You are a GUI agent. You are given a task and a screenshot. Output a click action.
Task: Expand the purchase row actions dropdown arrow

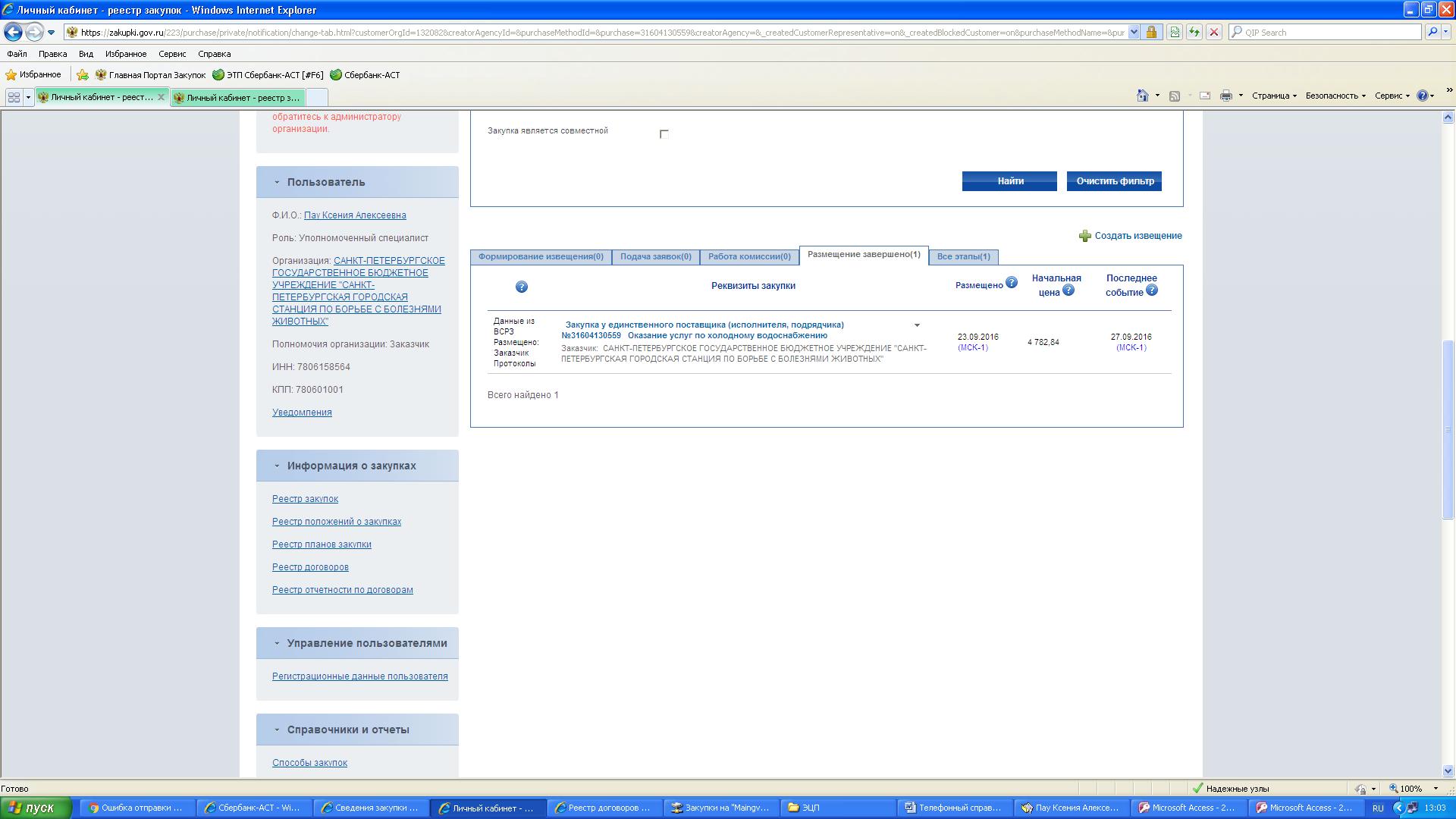917,325
